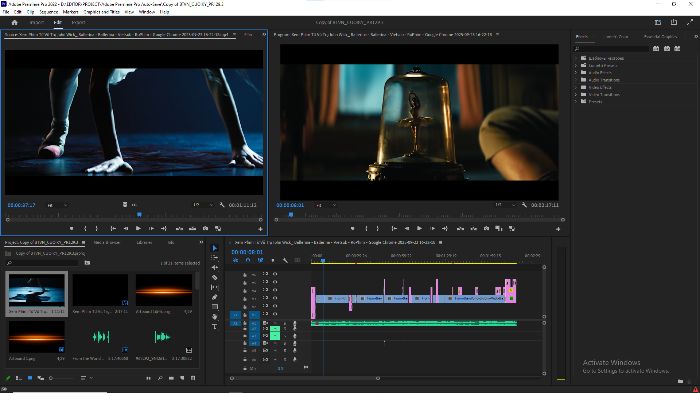Viewport: 700px width, 393px height.
Task: Open the File menu
Action: (6, 12)
